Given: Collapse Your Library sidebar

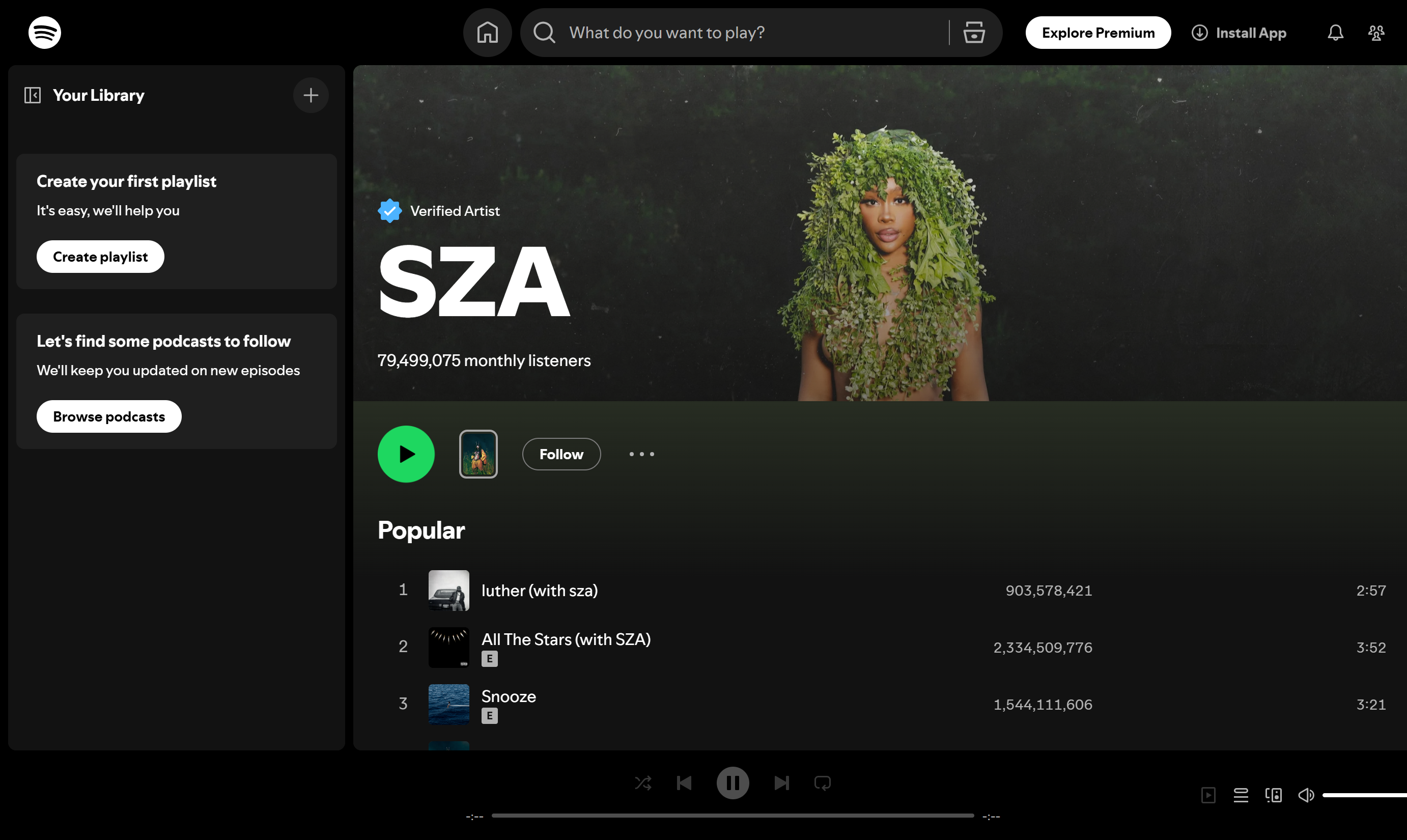Looking at the screenshot, I should [x=32, y=95].
